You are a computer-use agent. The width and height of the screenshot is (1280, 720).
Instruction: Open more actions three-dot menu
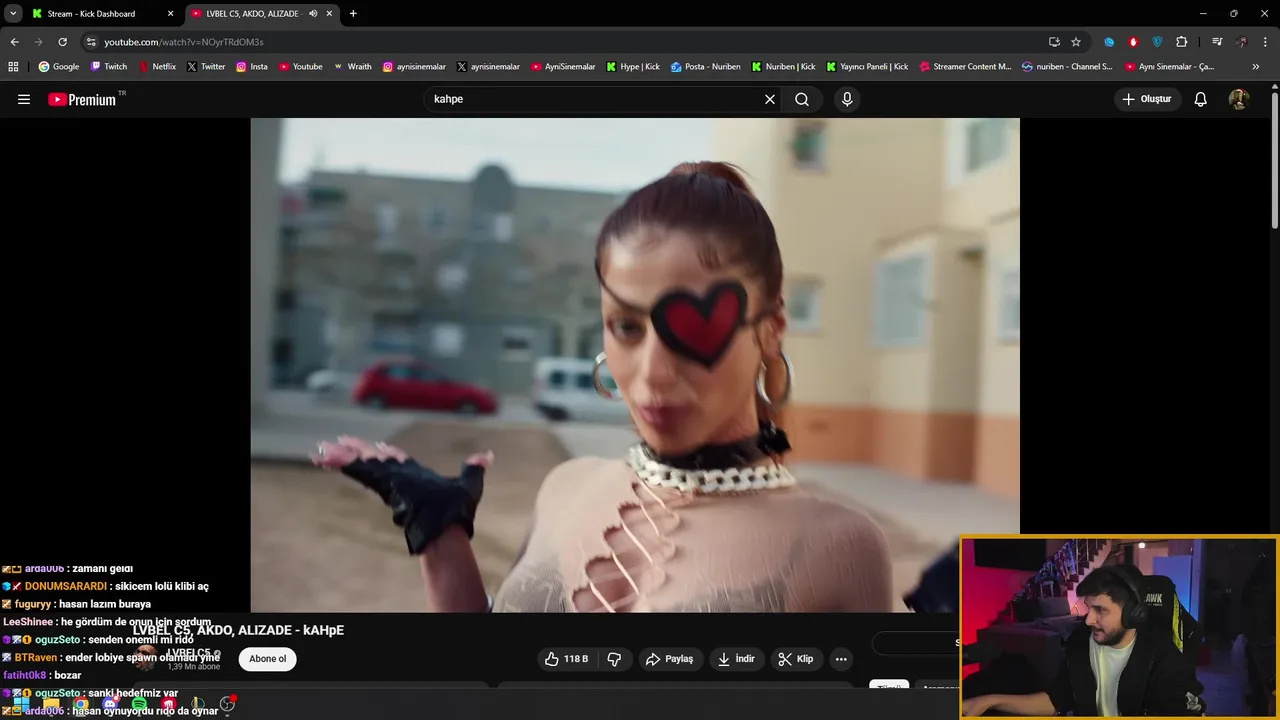[841, 659]
